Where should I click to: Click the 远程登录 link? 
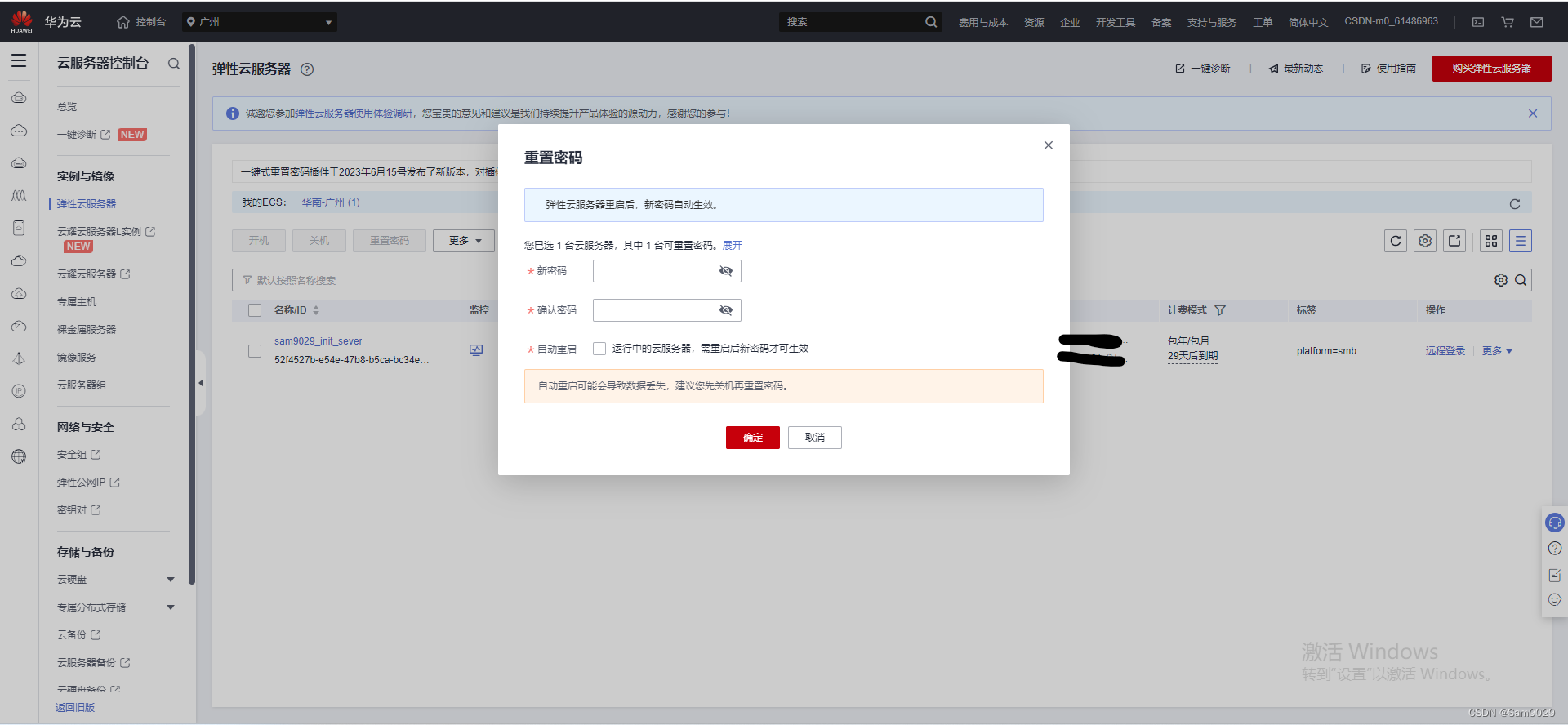coord(1445,351)
